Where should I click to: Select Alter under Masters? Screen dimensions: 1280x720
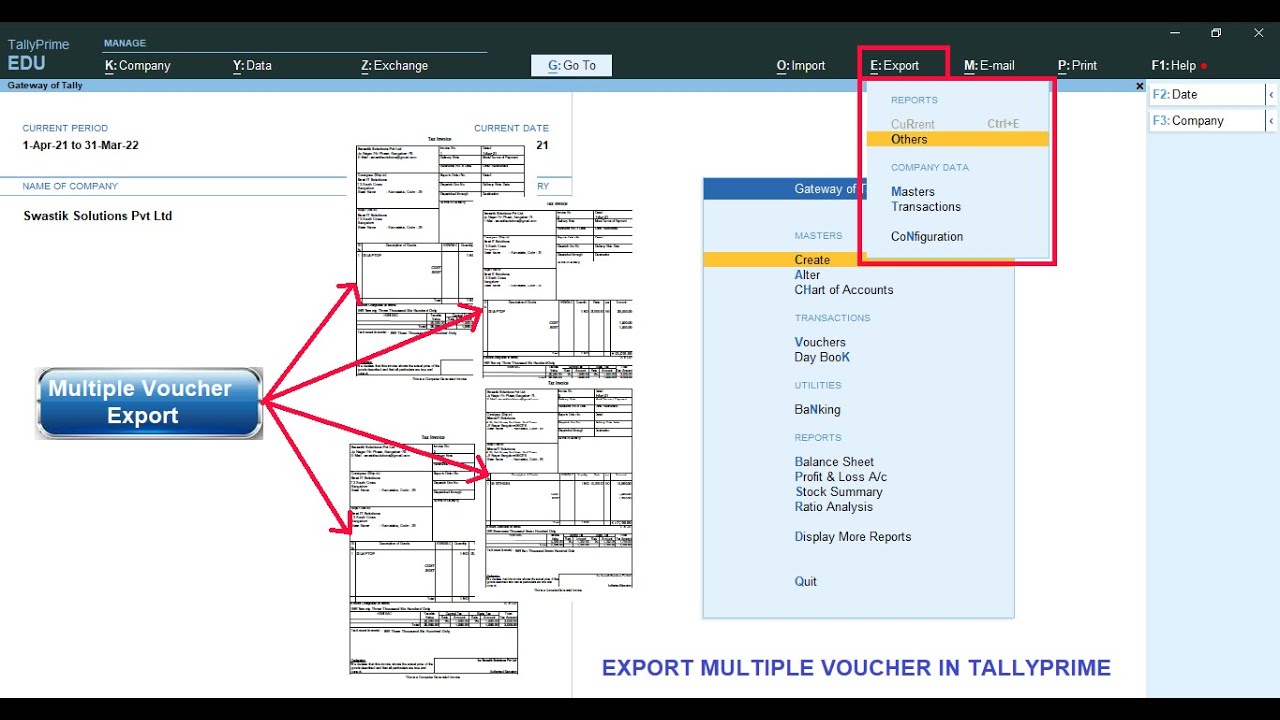click(x=807, y=275)
